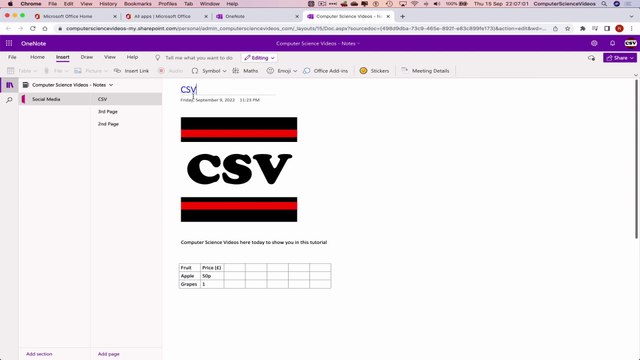Bookmark this page with the star

pos(567,29)
